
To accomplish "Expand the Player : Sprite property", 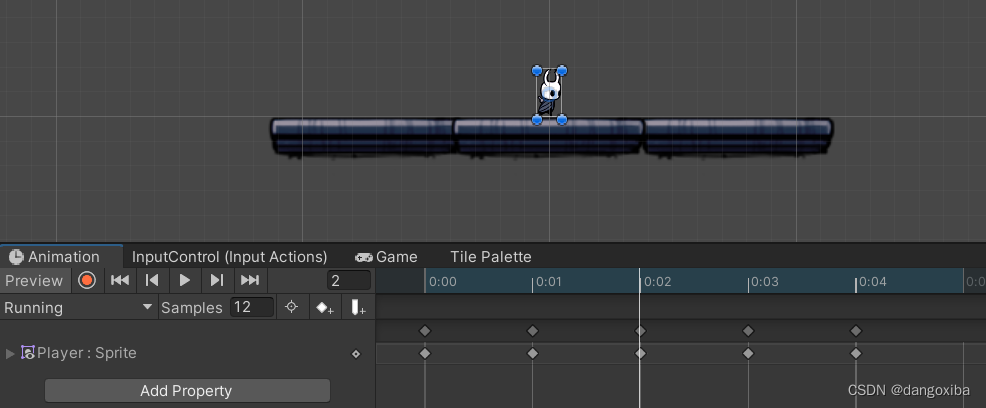I will tap(9, 353).
